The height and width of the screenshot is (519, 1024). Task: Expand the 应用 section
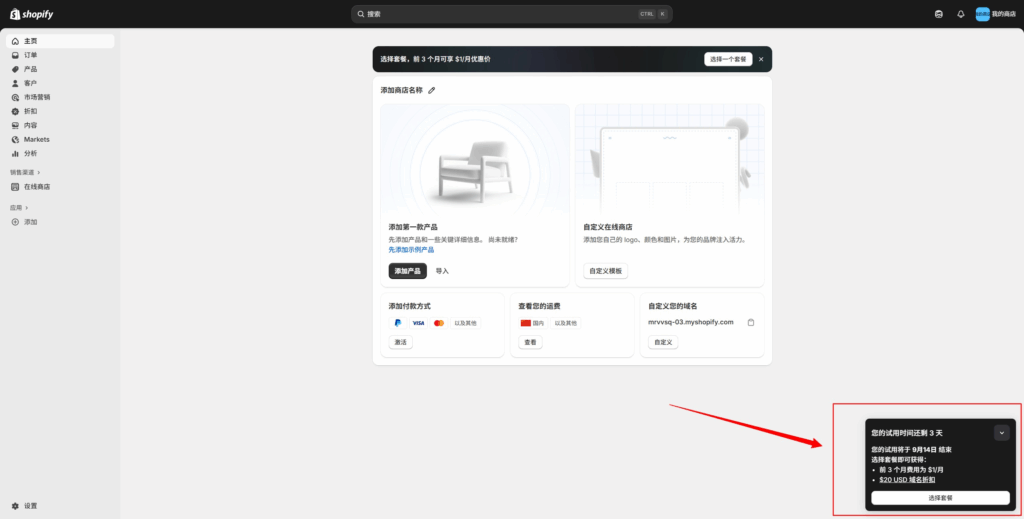coord(19,207)
